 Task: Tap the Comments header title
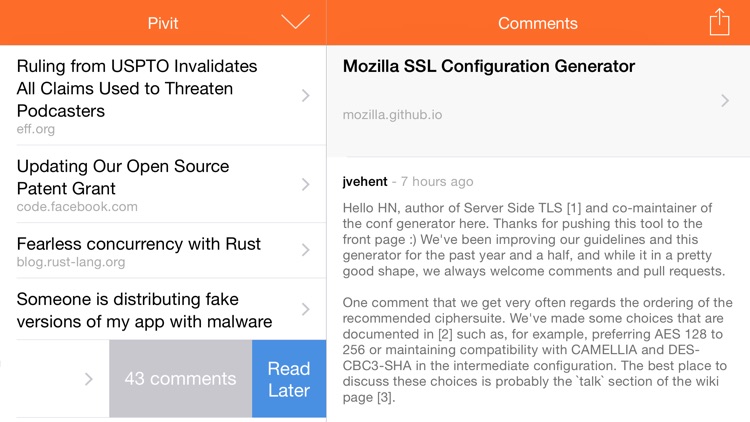click(538, 23)
